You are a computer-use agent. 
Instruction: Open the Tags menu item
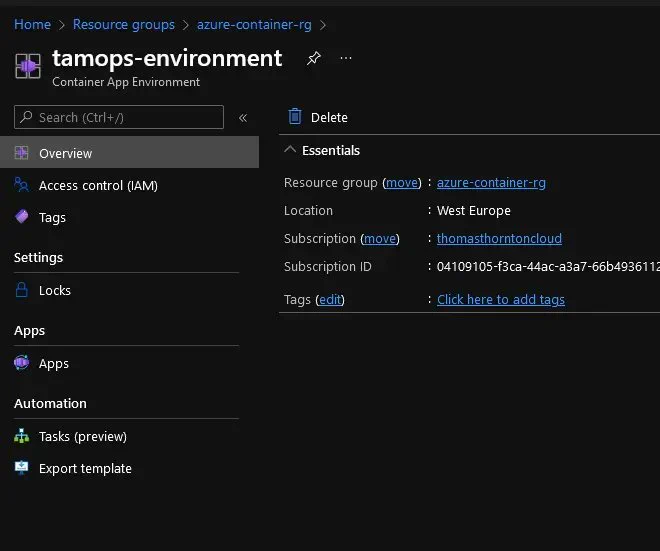point(52,218)
